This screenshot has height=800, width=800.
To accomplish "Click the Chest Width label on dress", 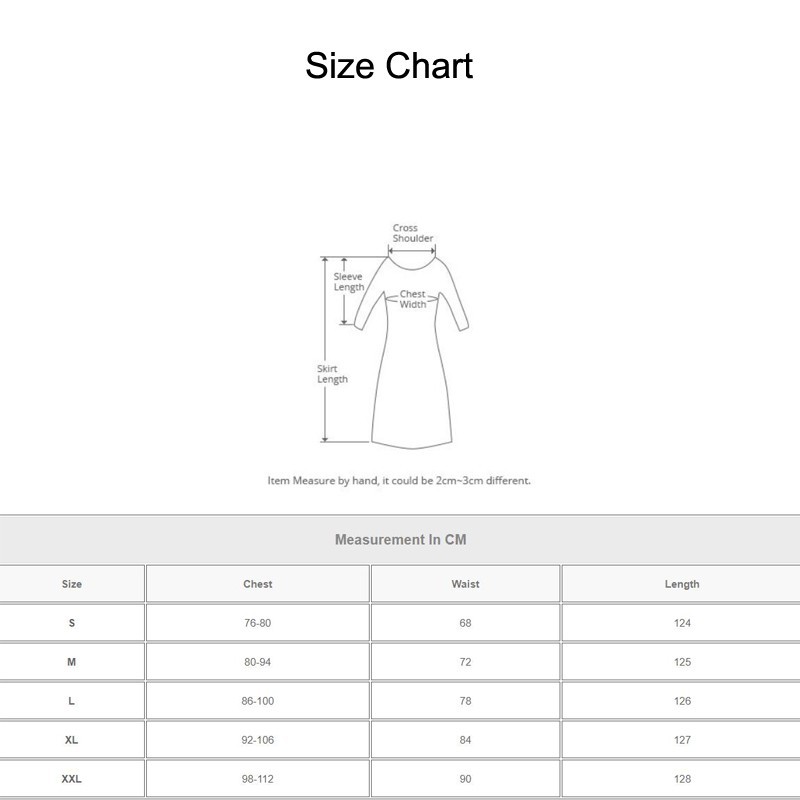I will [x=412, y=299].
